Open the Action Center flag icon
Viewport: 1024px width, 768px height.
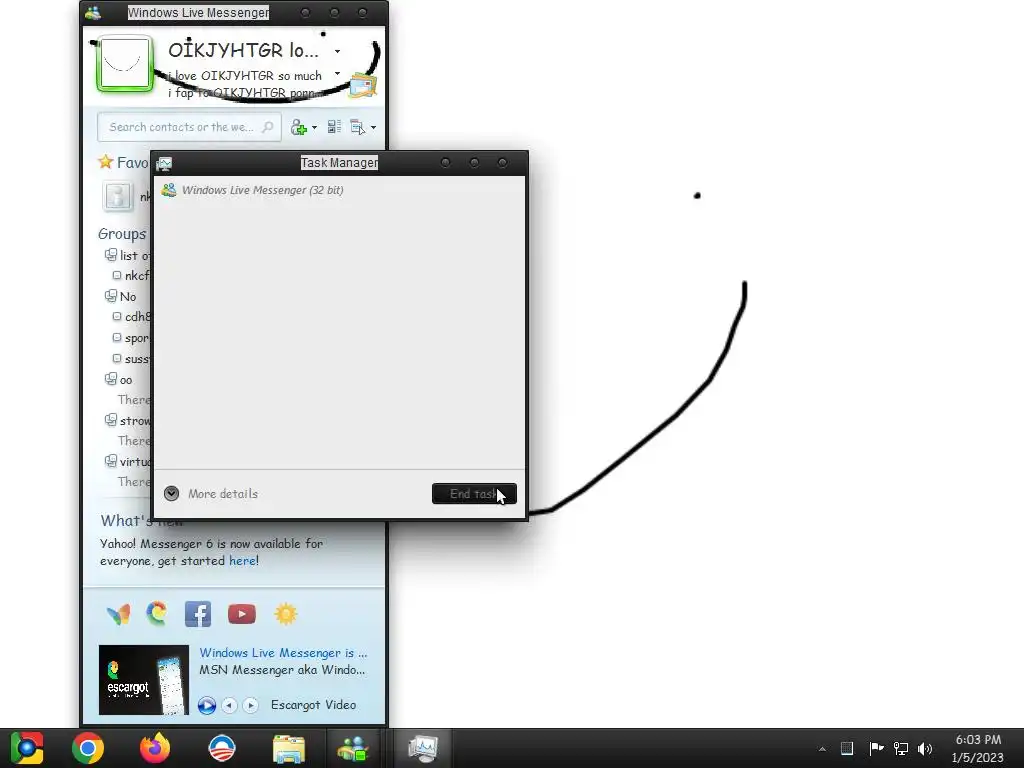(x=876, y=748)
